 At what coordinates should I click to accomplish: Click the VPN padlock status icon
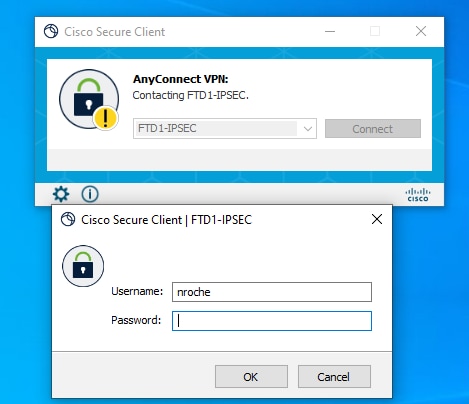pyautogui.click(x=89, y=99)
